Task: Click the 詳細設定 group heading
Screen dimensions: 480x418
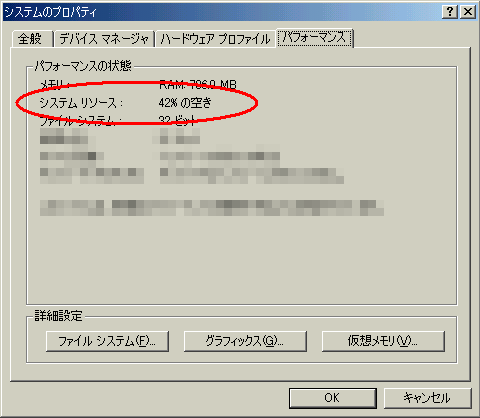Action: 58,316
